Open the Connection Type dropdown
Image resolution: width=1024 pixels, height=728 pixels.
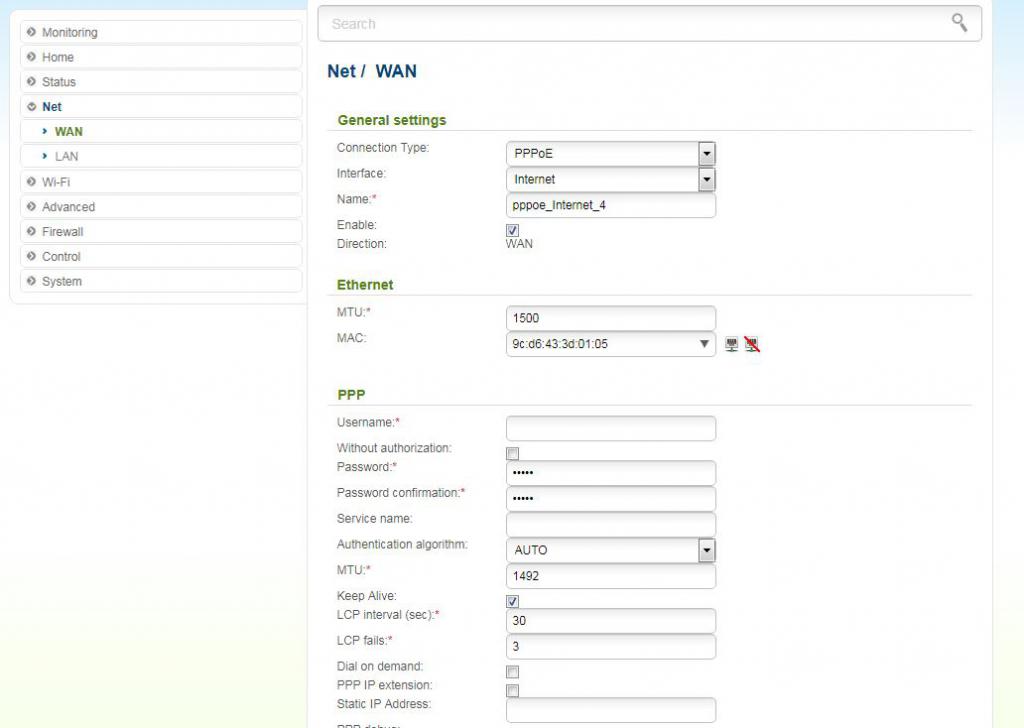(x=706, y=154)
